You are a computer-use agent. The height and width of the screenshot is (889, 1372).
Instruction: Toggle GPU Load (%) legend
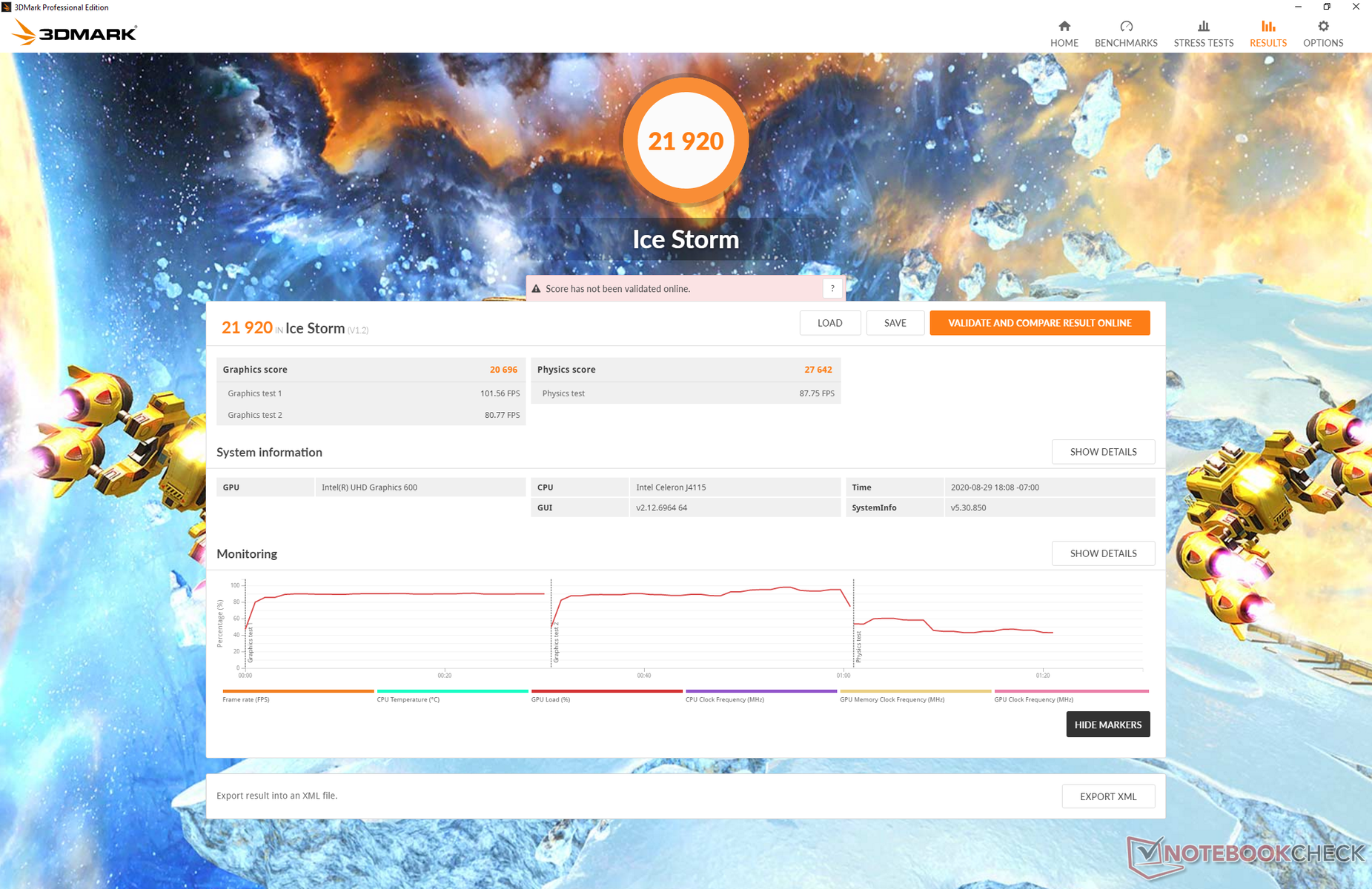pyautogui.click(x=606, y=696)
